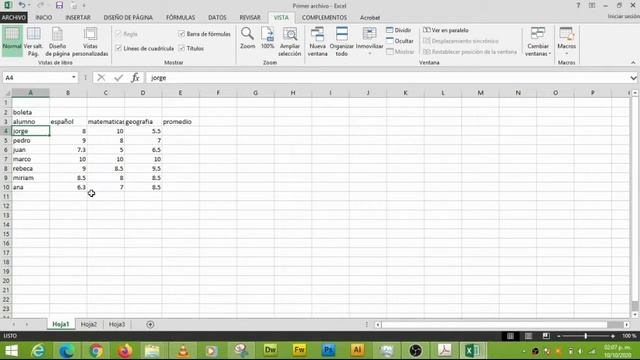The image size is (640, 360).
Task: Click Dividir window option
Action: (399, 30)
